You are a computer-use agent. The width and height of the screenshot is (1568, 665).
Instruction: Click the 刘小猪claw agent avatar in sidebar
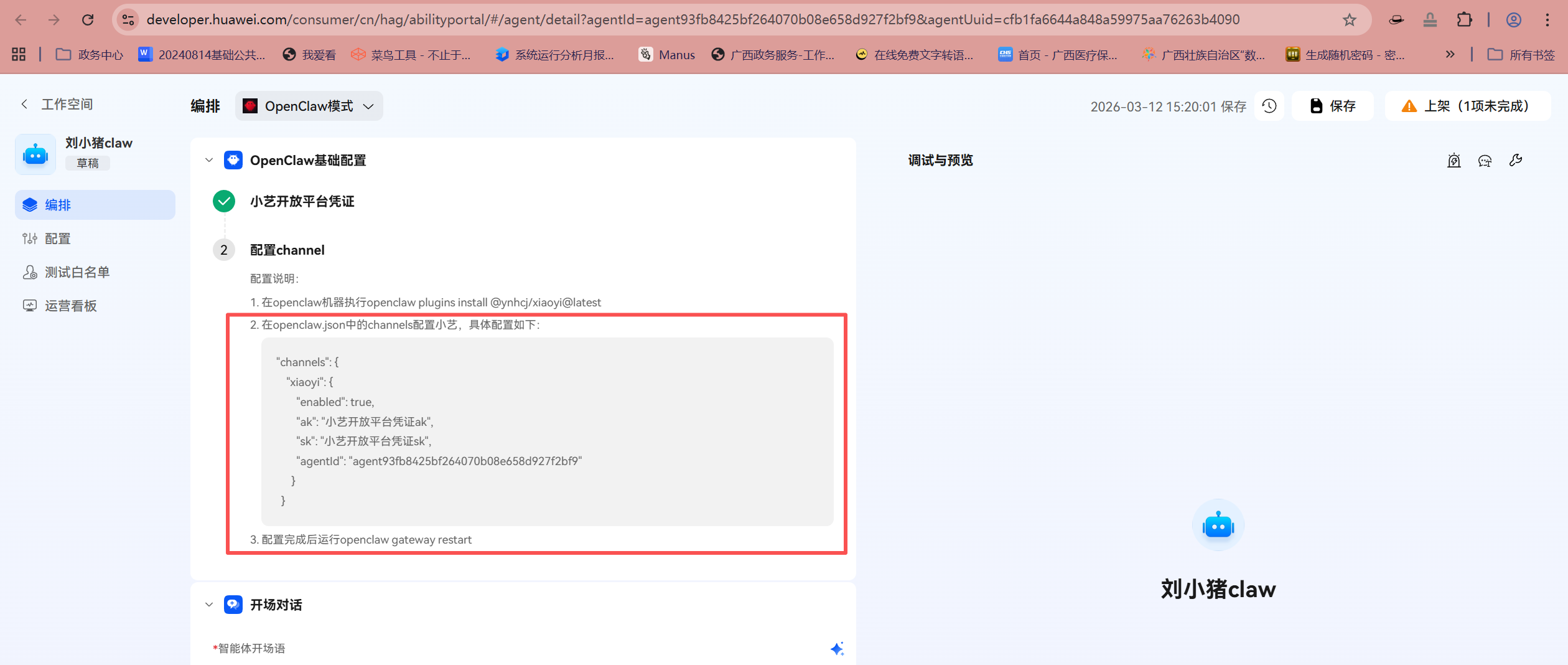pyautogui.click(x=35, y=154)
